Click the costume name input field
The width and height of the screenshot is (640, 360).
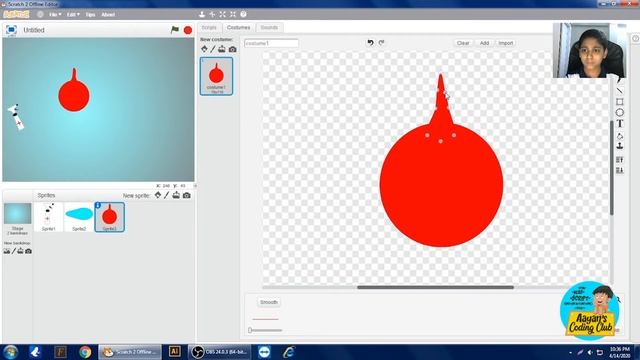(271, 43)
